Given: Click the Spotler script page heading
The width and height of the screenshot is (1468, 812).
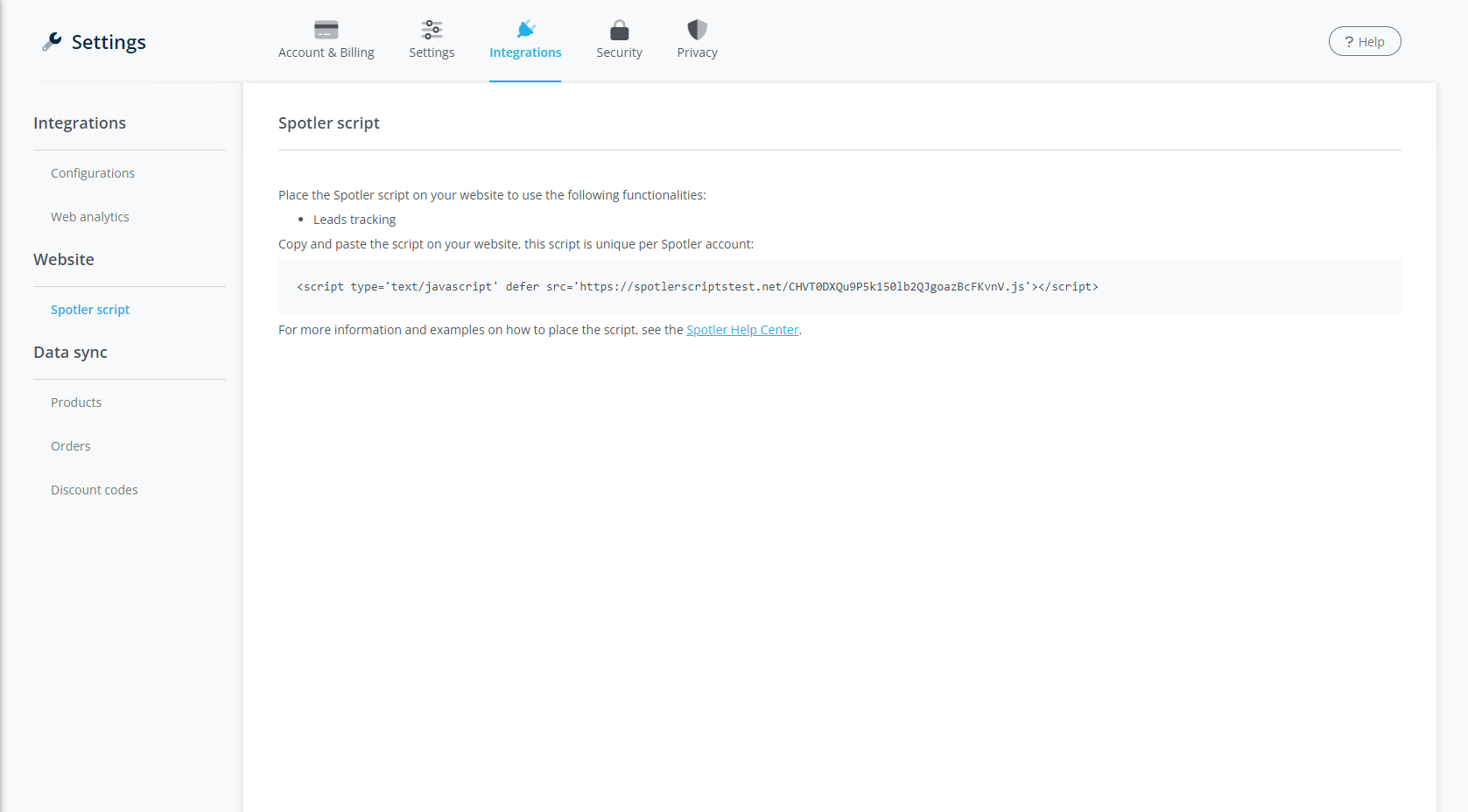Looking at the screenshot, I should 329,123.
